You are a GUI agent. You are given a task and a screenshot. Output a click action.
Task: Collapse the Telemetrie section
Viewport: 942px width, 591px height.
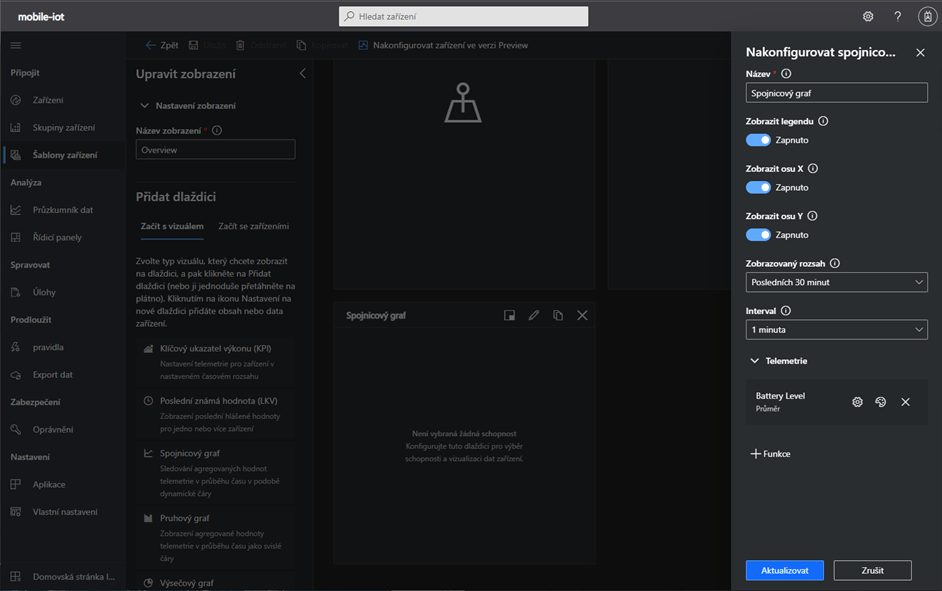pyautogui.click(x=754, y=361)
